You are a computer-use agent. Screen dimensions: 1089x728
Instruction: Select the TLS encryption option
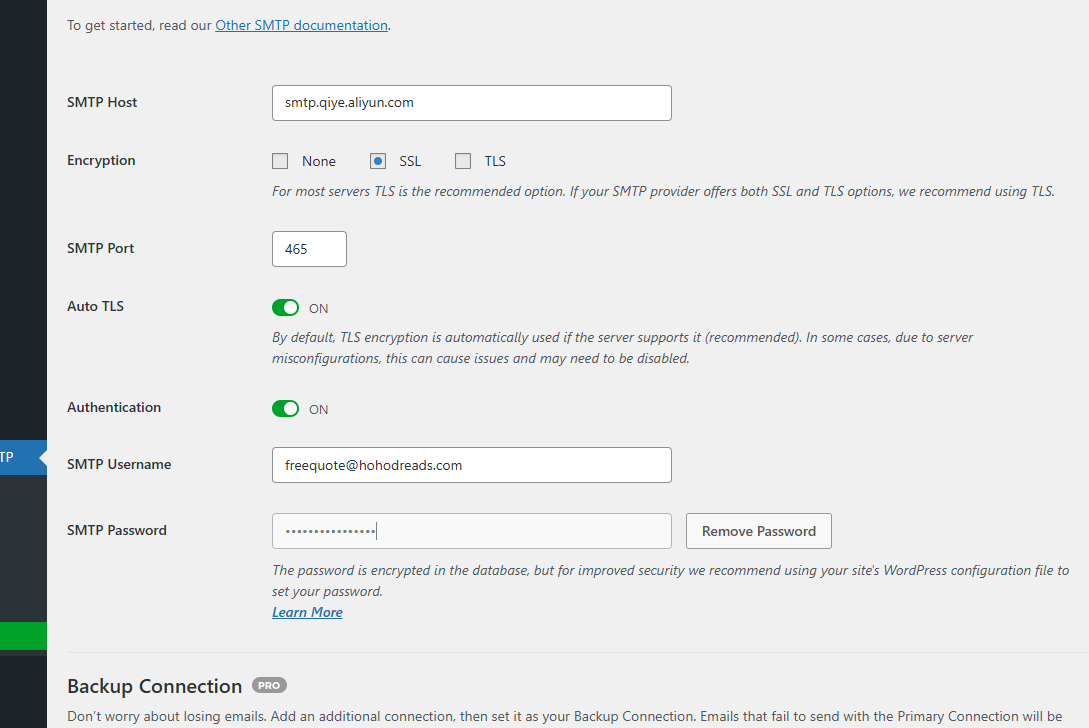[463, 161]
